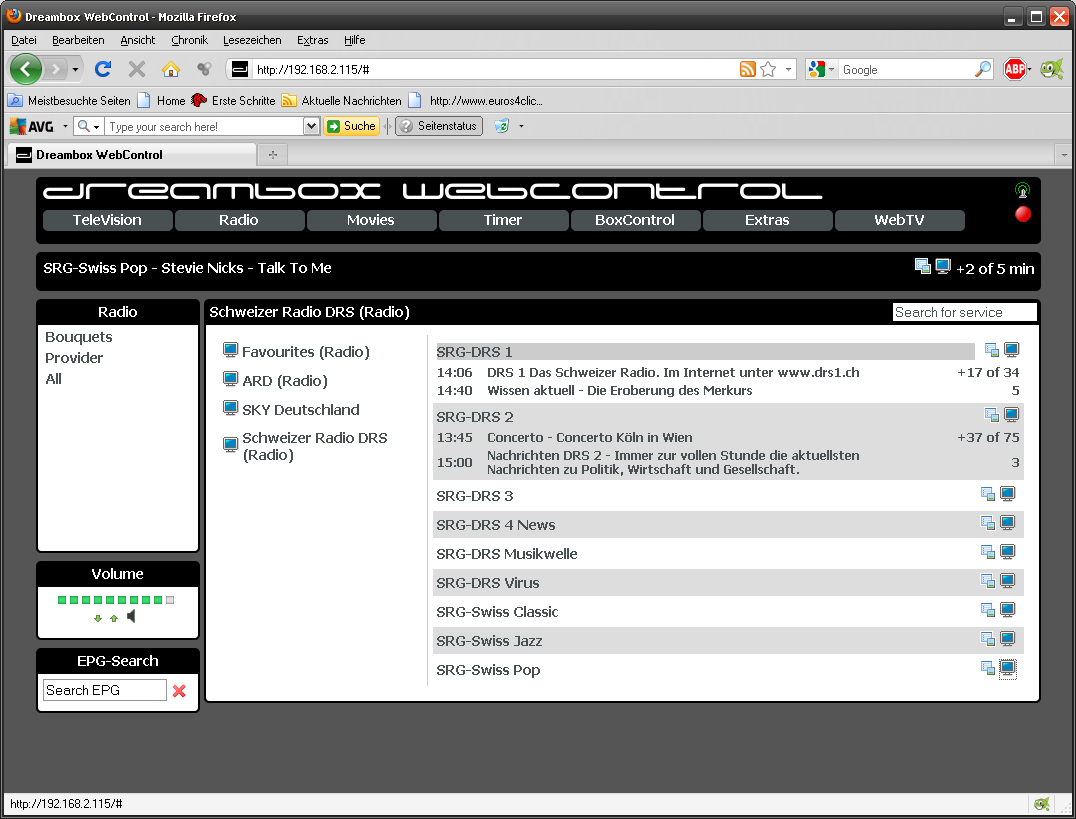Click the Adblock Plus ABP icon
Viewport: 1076px width, 819px height.
click(x=1014, y=69)
